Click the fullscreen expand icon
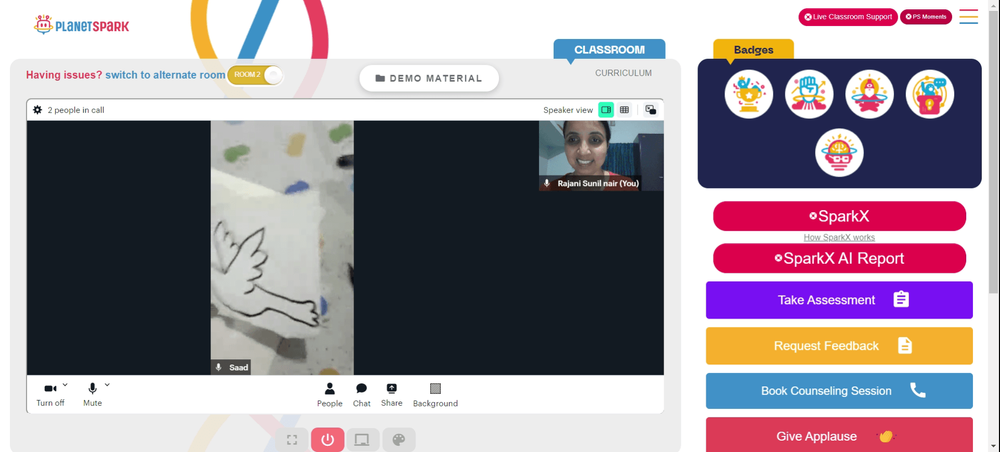Viewport: 1000px width, 452px height. coord(292,440)
